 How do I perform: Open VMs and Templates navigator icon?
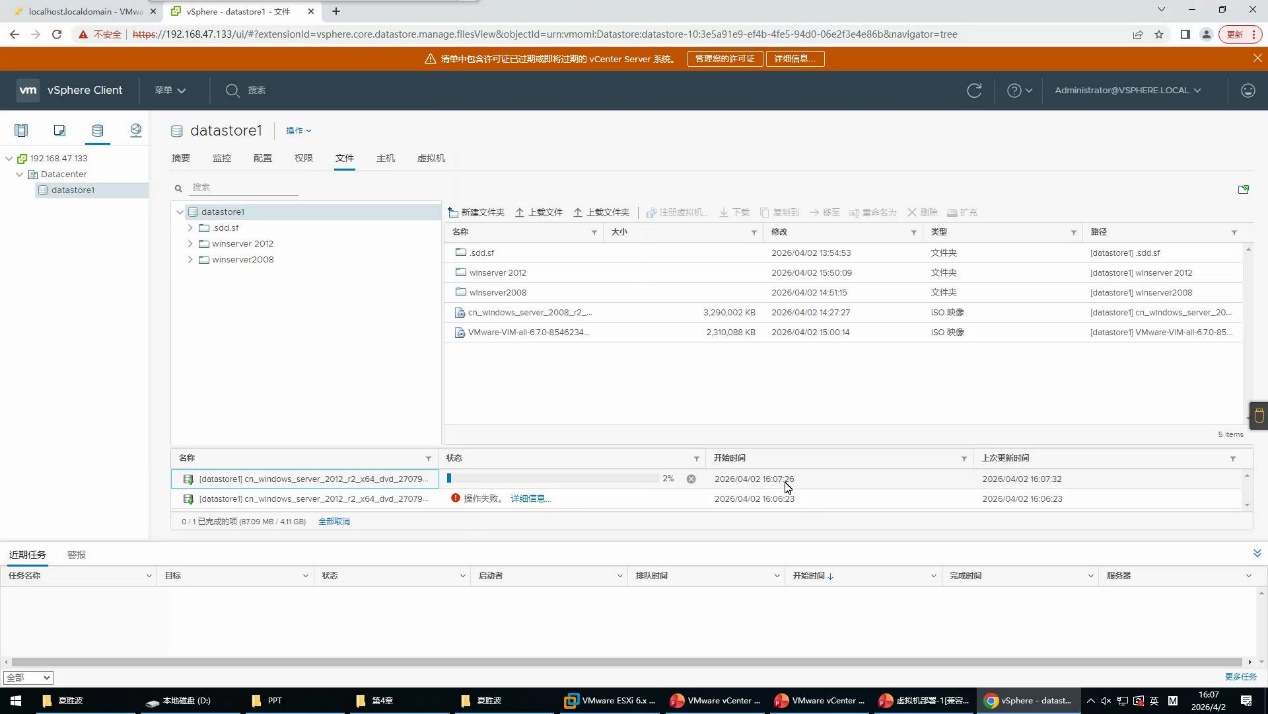pyautogui.click(x=59, y=131)
